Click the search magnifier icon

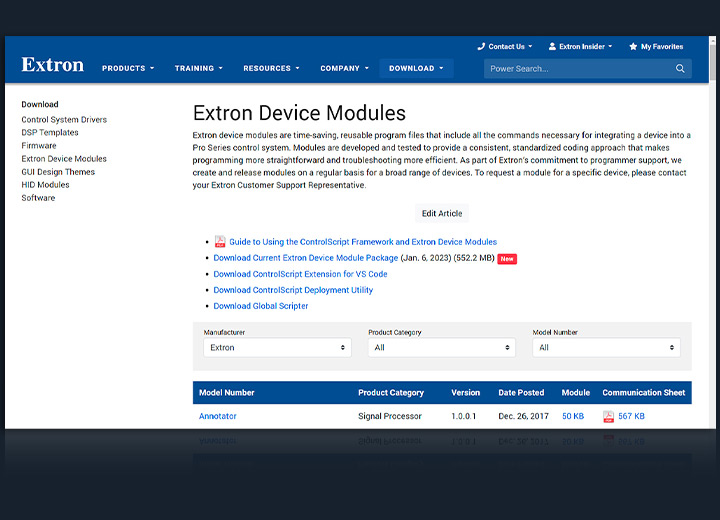680,68
